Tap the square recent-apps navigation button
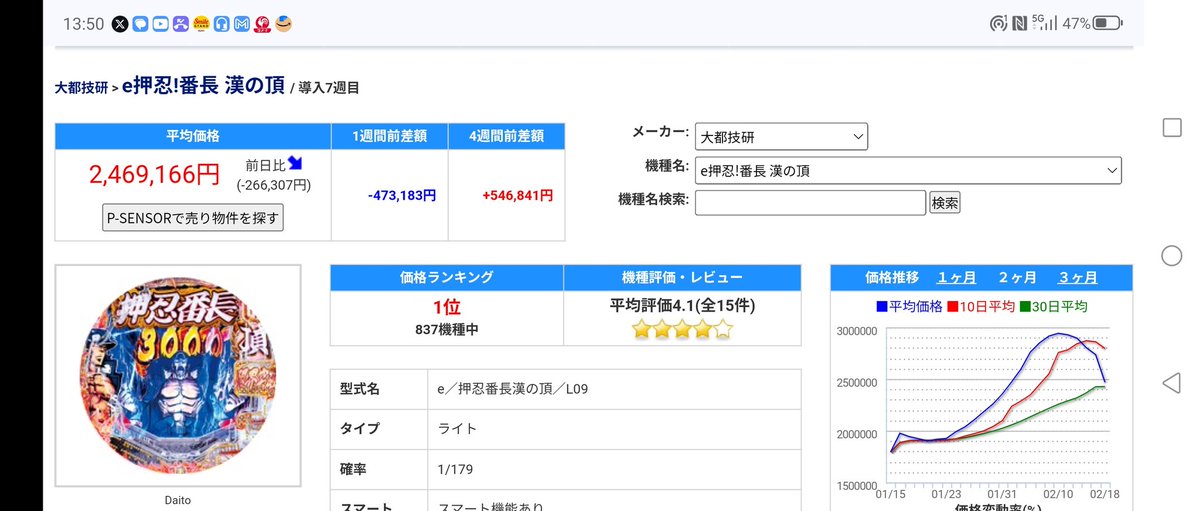Screen dimensions: 1200x511 (x=1171, y=127)
